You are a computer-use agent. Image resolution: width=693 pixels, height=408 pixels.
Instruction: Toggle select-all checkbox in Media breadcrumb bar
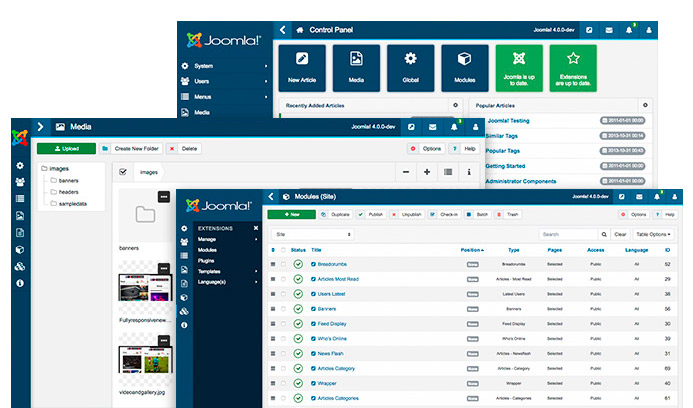coord(123,172)
